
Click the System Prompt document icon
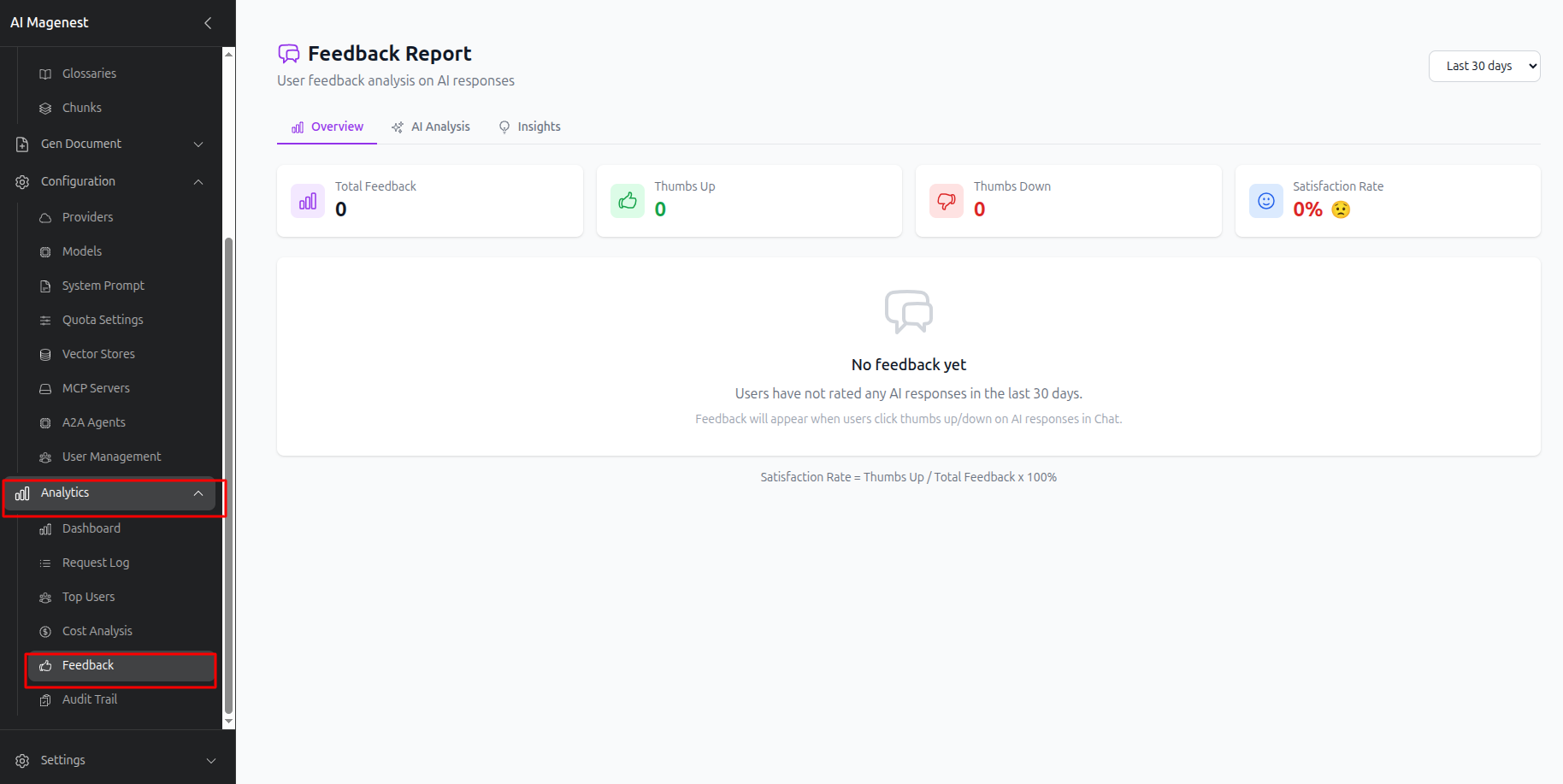(x=45, y=286)
